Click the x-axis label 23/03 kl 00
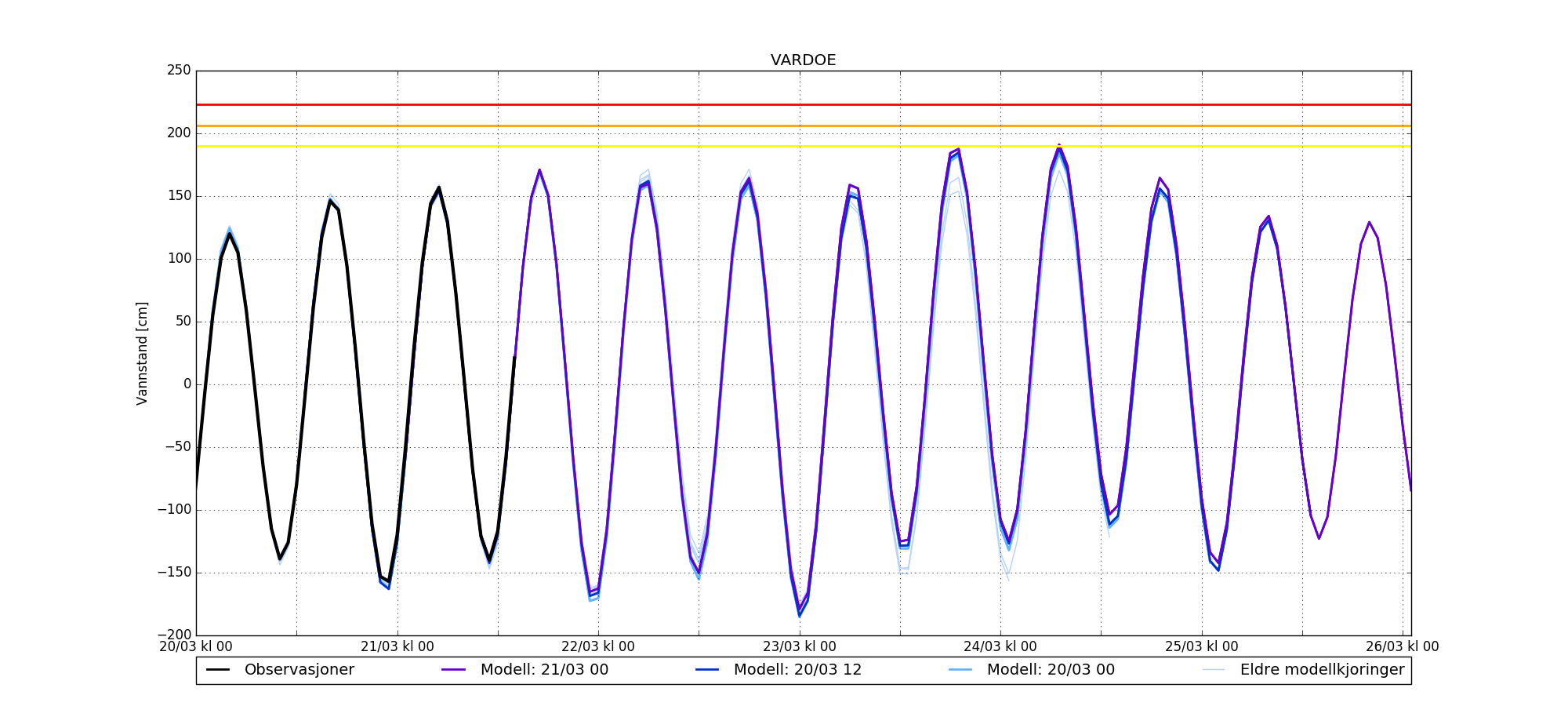 pos(800,647)
